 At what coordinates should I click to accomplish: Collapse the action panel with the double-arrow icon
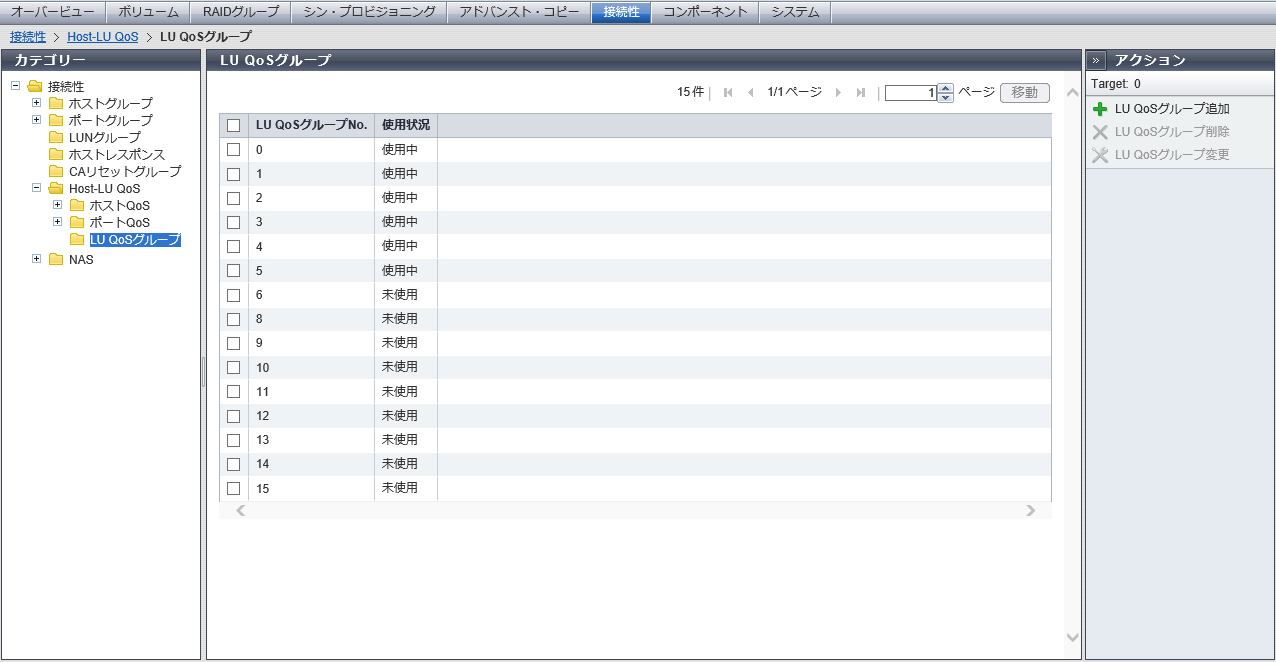coord(1096,60)
